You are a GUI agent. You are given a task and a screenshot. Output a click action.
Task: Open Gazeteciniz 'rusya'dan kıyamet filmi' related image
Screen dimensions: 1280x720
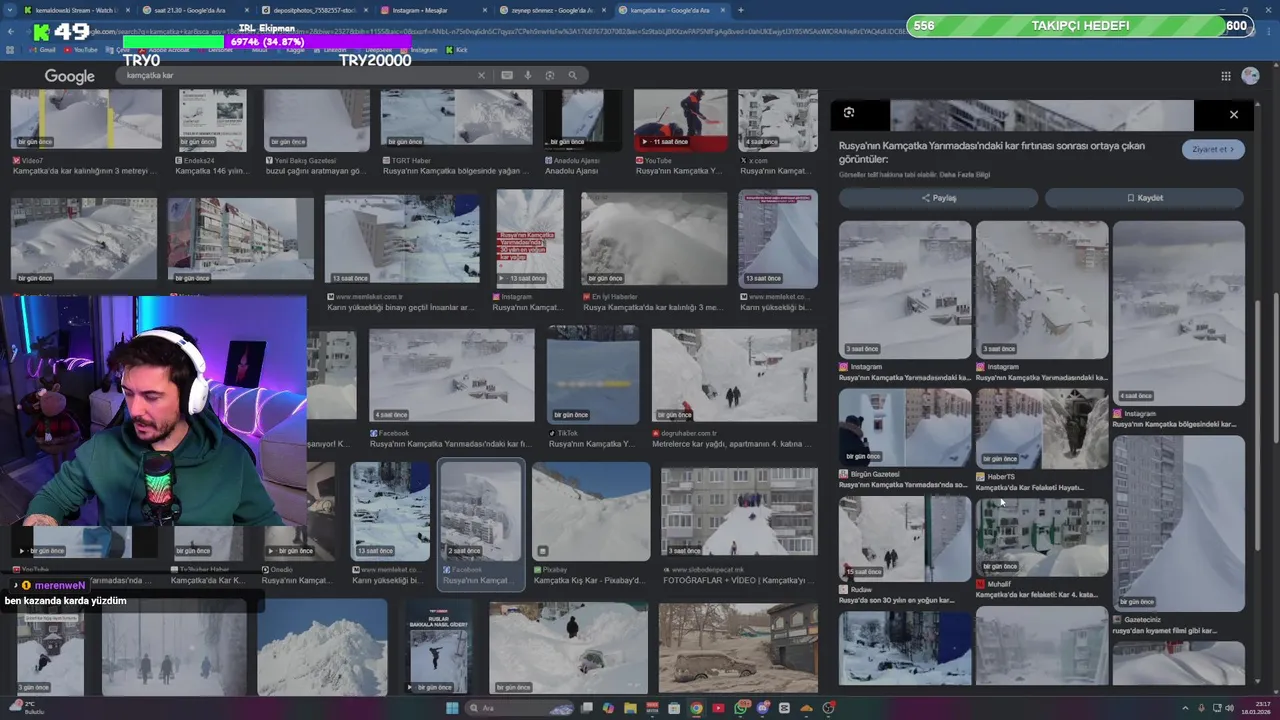[1178, 523]
